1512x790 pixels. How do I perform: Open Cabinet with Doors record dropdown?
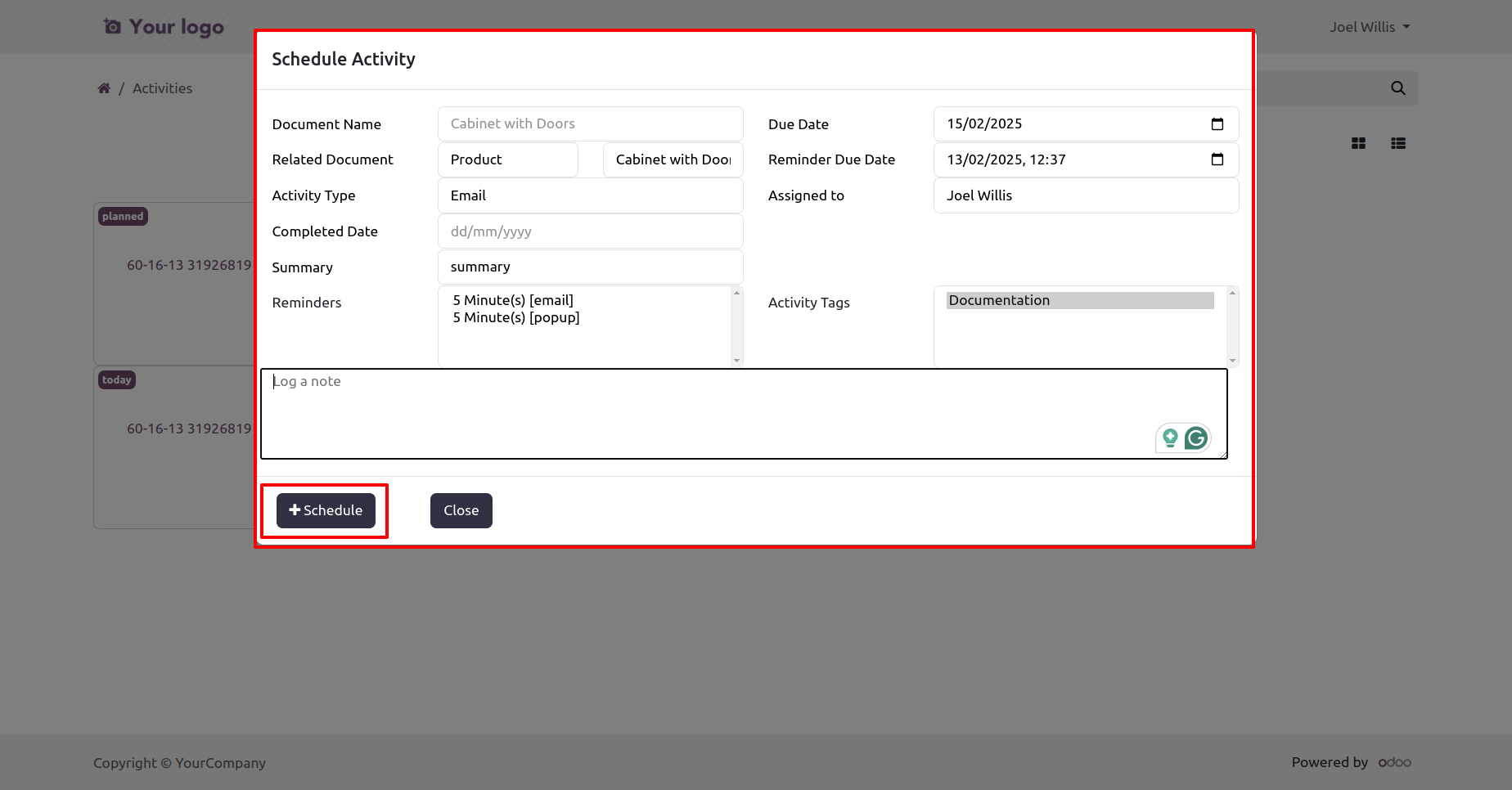tap(673, 159)
